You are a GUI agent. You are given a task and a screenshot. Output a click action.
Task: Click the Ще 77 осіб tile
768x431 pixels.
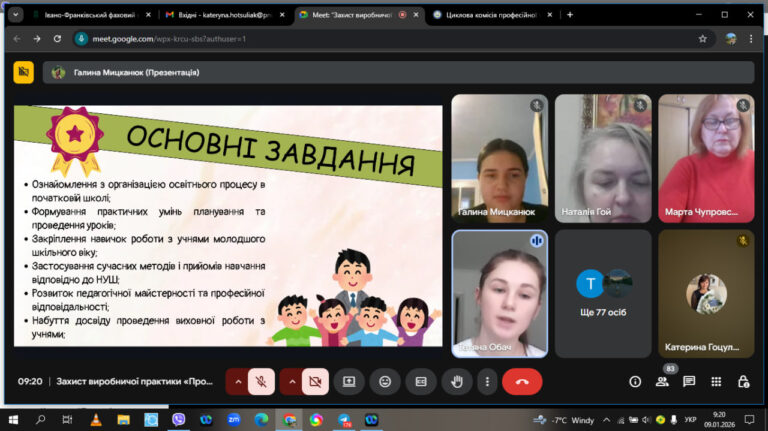(603, 294)
